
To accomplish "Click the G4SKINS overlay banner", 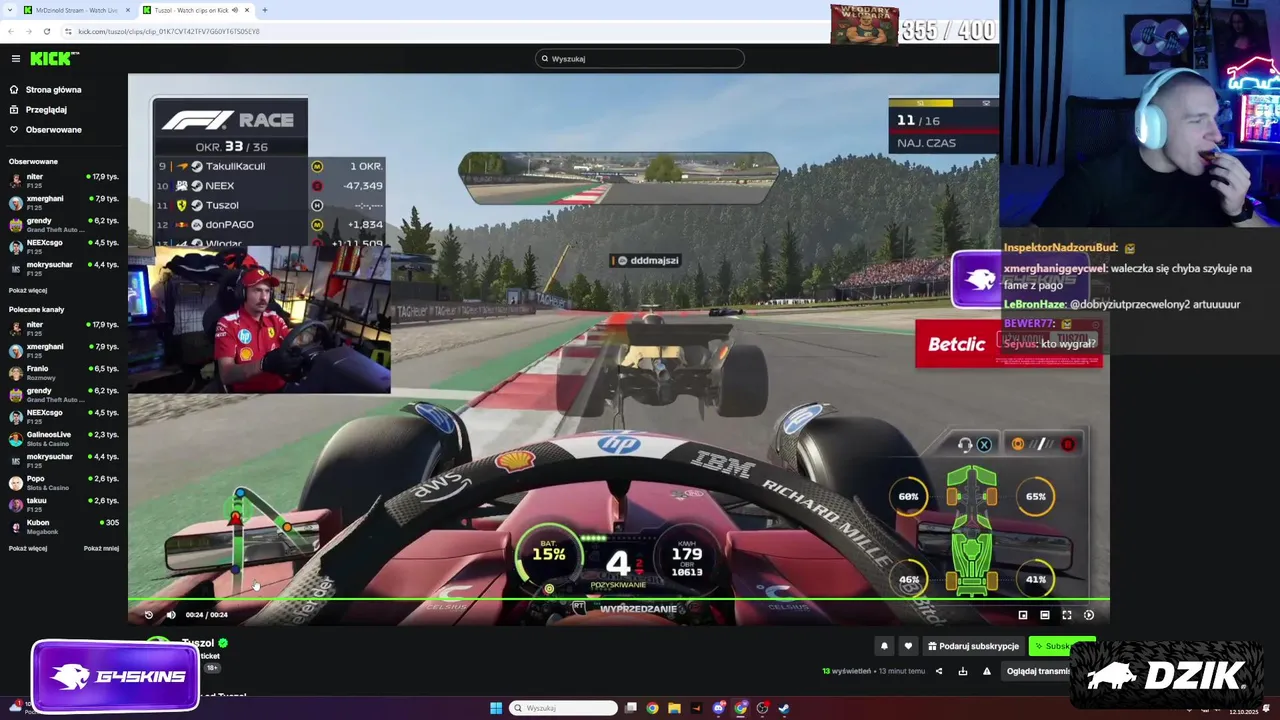I will pos(115,677).
